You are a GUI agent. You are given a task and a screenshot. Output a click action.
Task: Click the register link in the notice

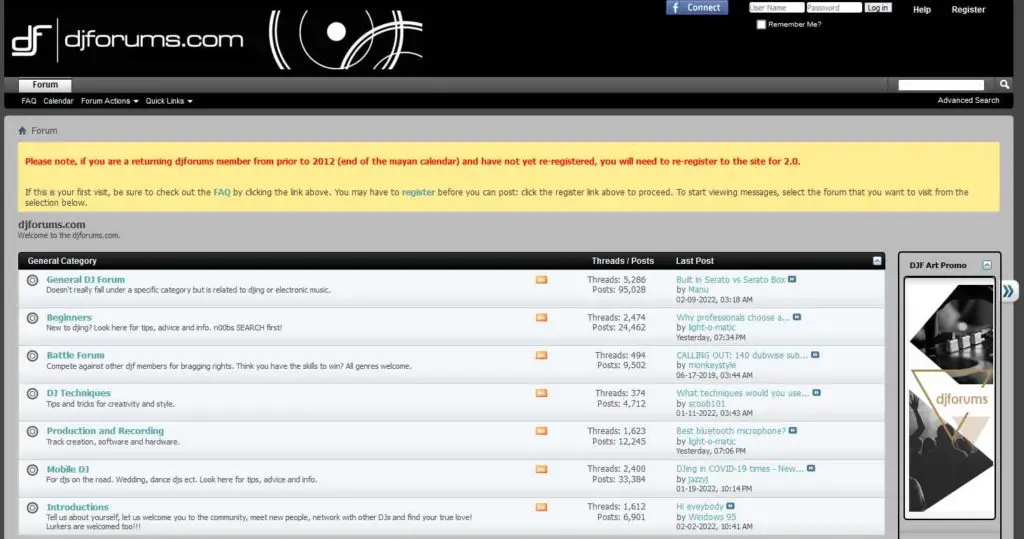[418, 193]
